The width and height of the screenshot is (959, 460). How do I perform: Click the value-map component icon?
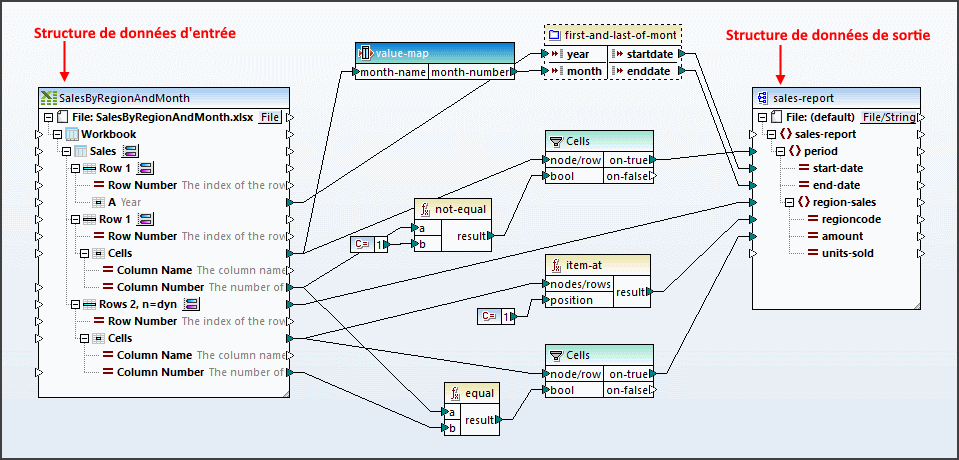[366, 53]
